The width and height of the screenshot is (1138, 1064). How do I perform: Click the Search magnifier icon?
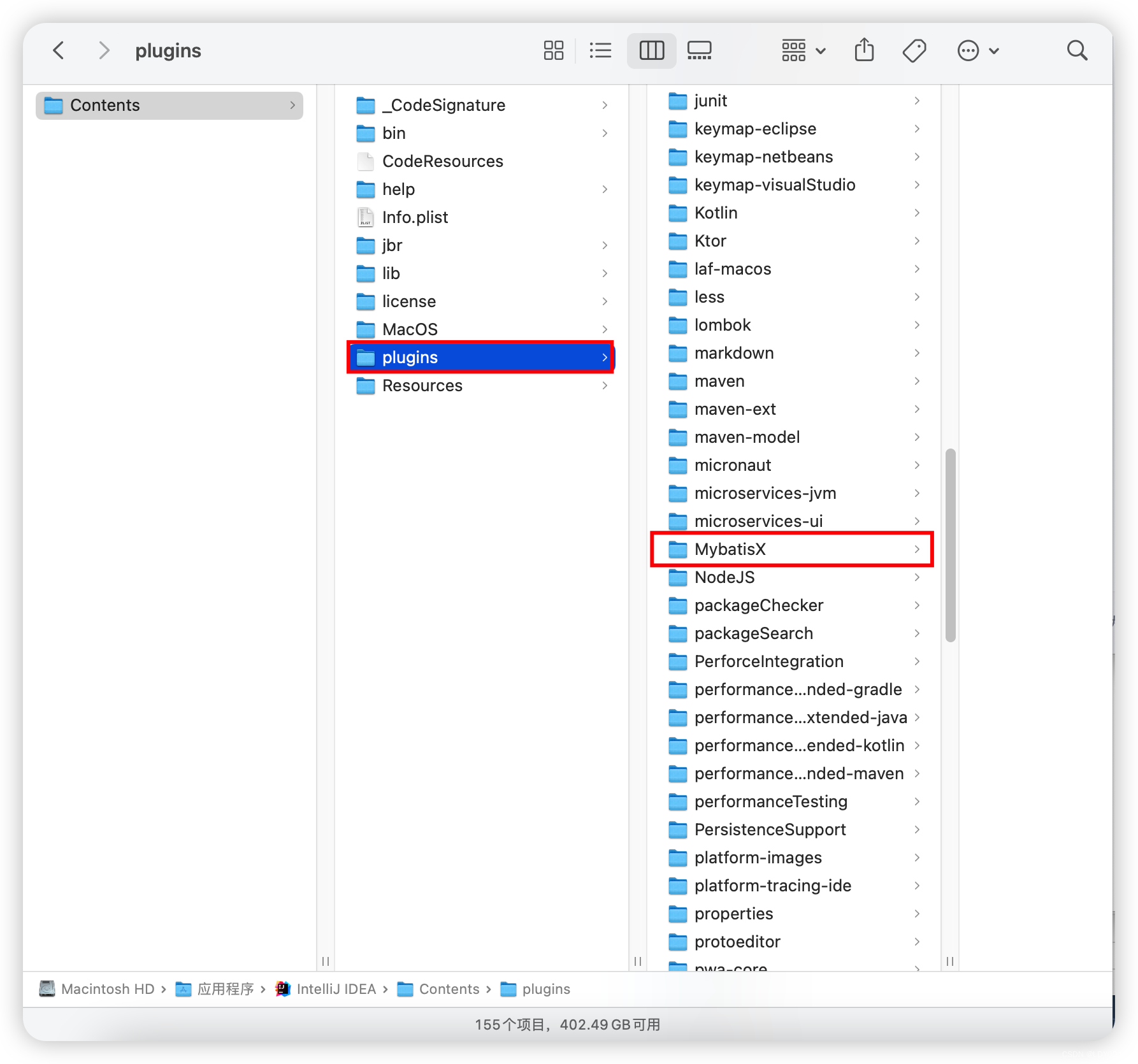click(x=1077, y=50)
